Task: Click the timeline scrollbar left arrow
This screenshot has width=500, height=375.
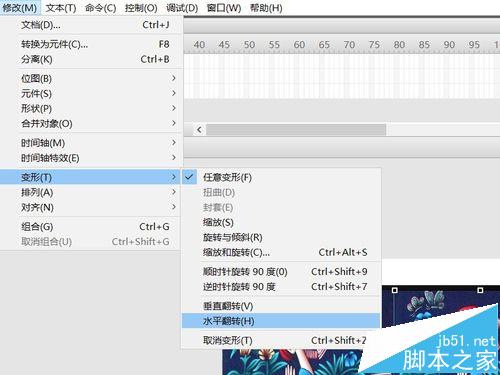Action: coord(199,129)
